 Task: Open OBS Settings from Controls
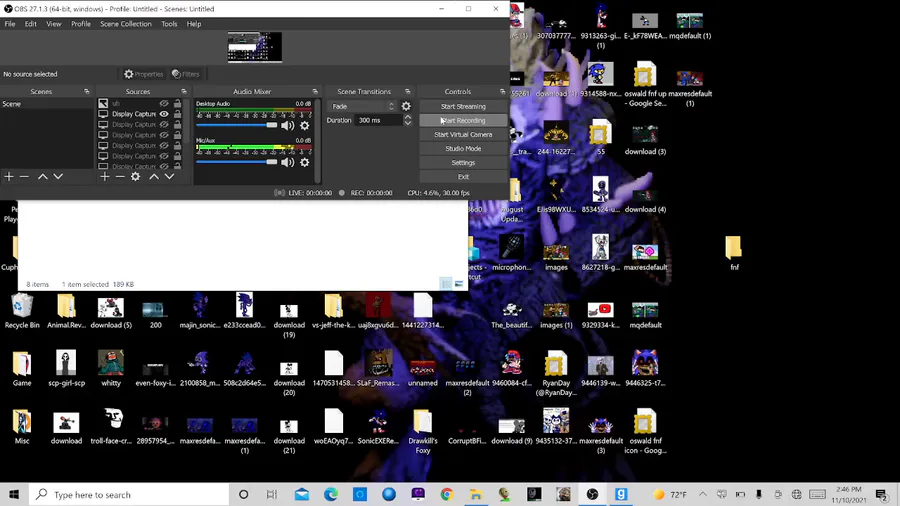tap(463, 162)
